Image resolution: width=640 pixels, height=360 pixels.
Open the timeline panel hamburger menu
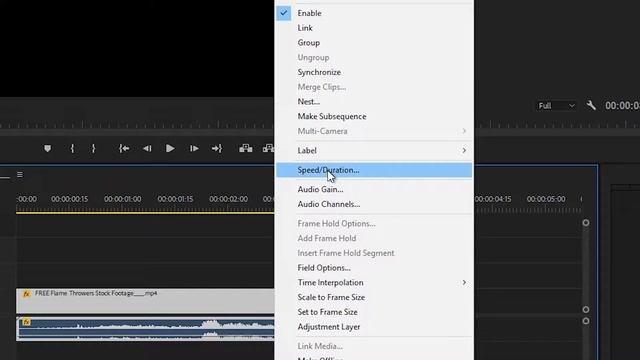pyautogui.click(x=20, y=175)
